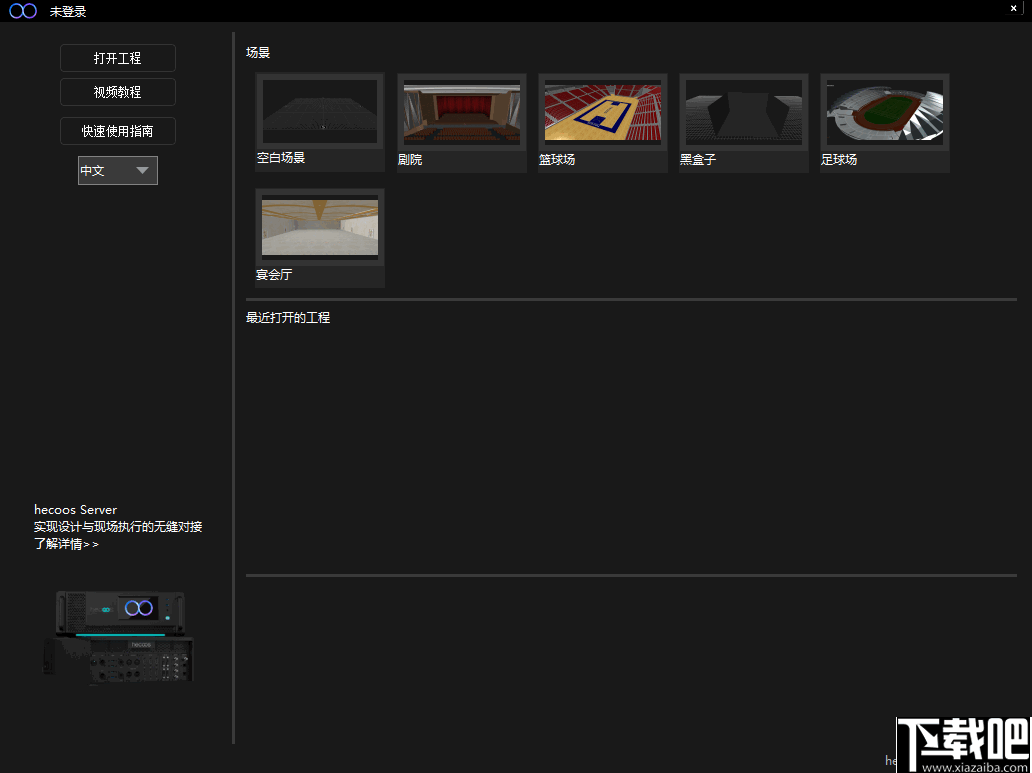Click the 了解详情>> learn more link
This screenshot has height=773, width=1032.
tap(66, 545)
